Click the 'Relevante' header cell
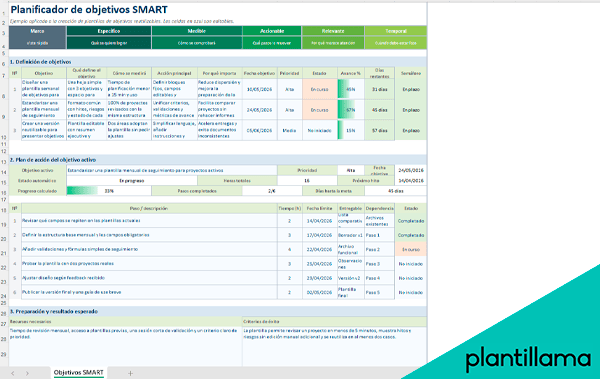The image size is (600, 379). 333,31
